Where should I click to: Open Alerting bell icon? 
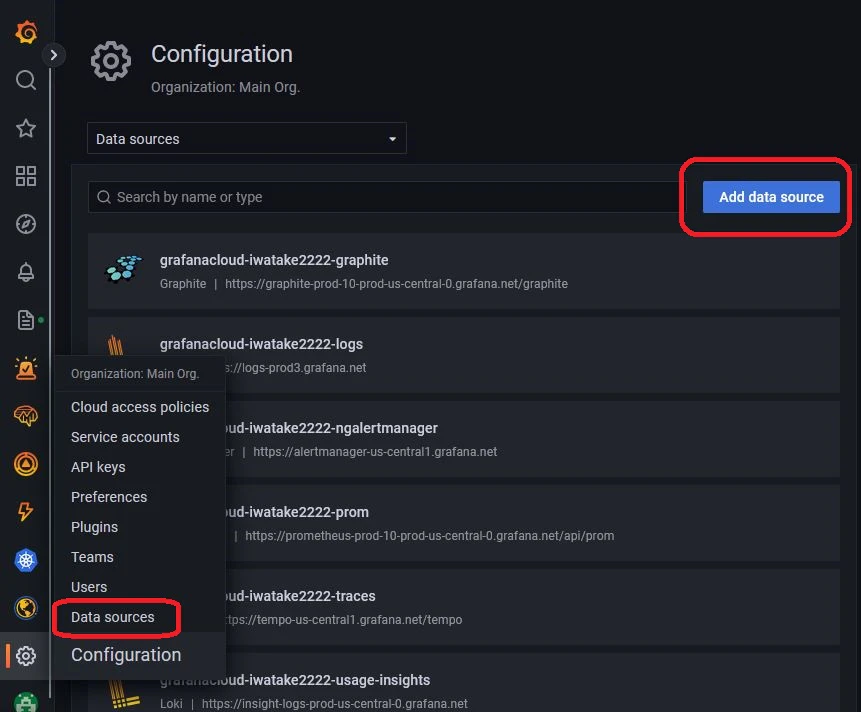[26, 272]
